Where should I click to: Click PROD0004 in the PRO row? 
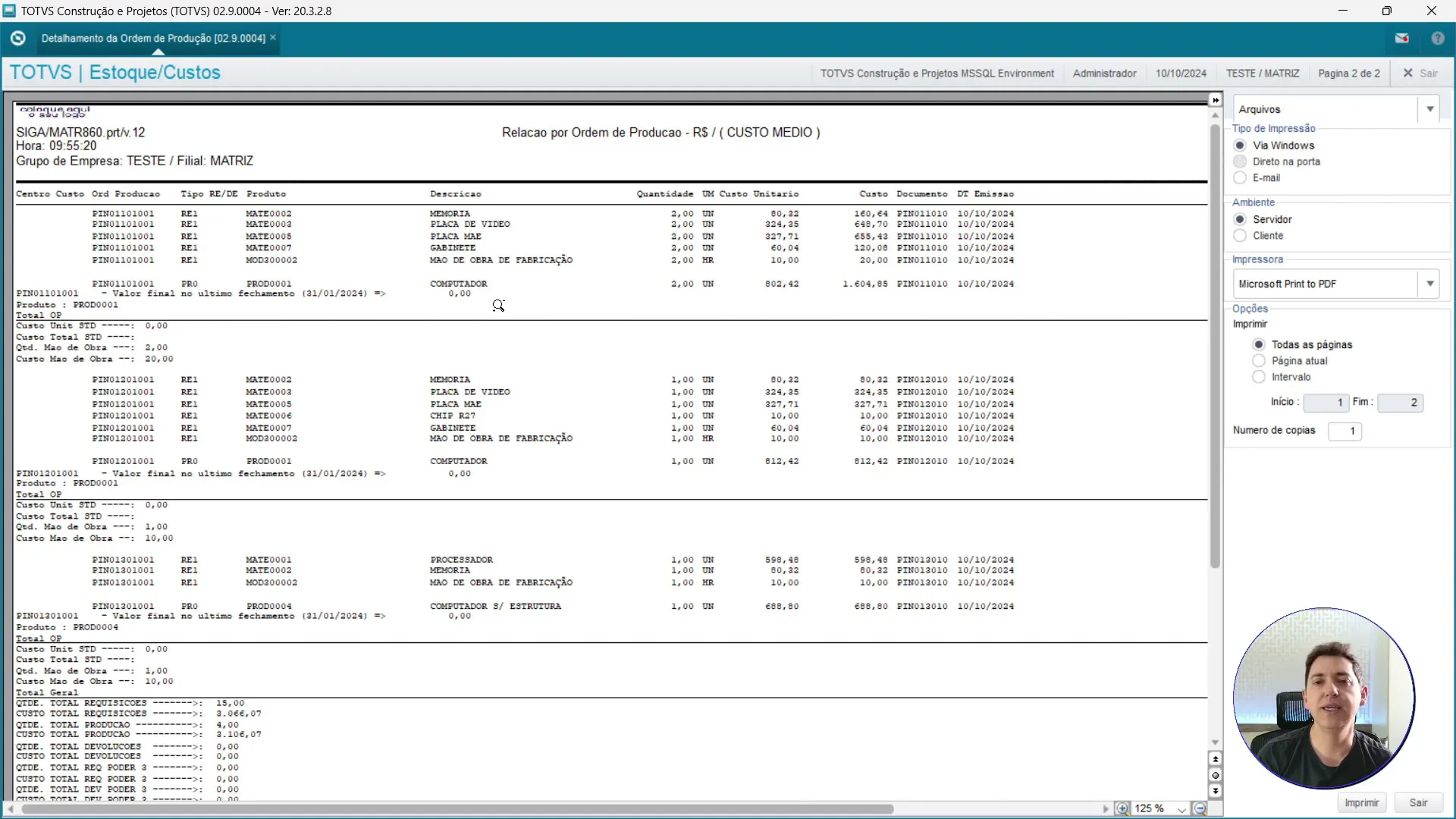click(268, 607)
